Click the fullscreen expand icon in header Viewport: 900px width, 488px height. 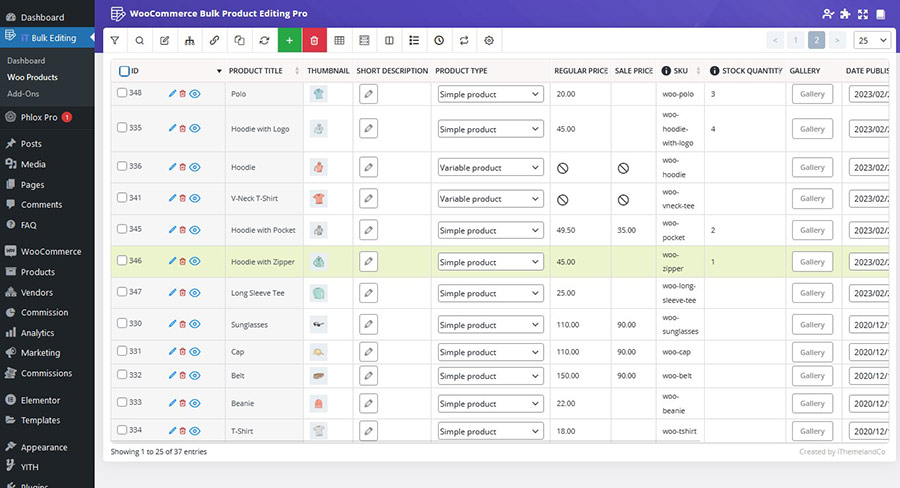click(x=863, y=14)
